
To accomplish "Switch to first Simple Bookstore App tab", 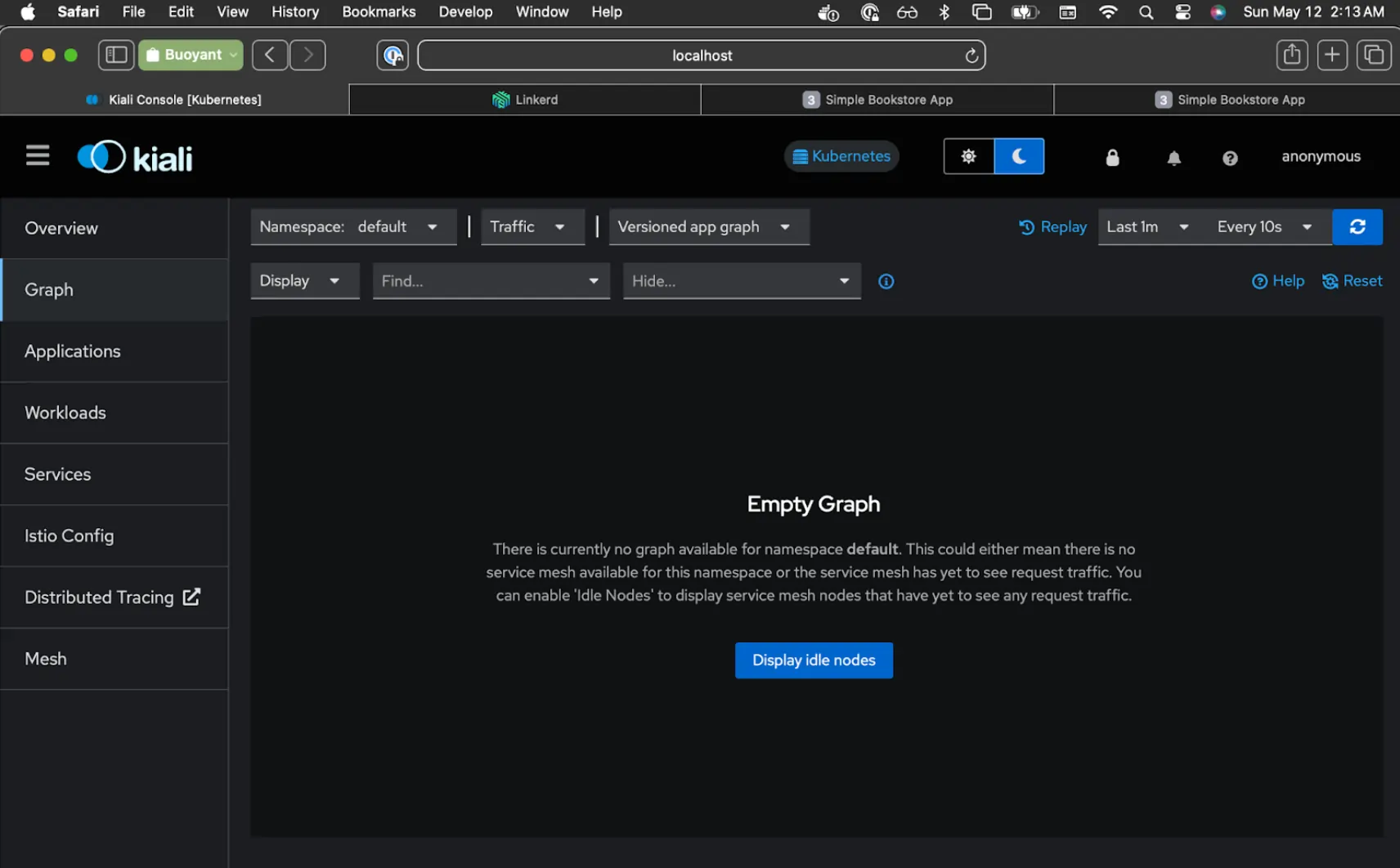I will 877,100.
